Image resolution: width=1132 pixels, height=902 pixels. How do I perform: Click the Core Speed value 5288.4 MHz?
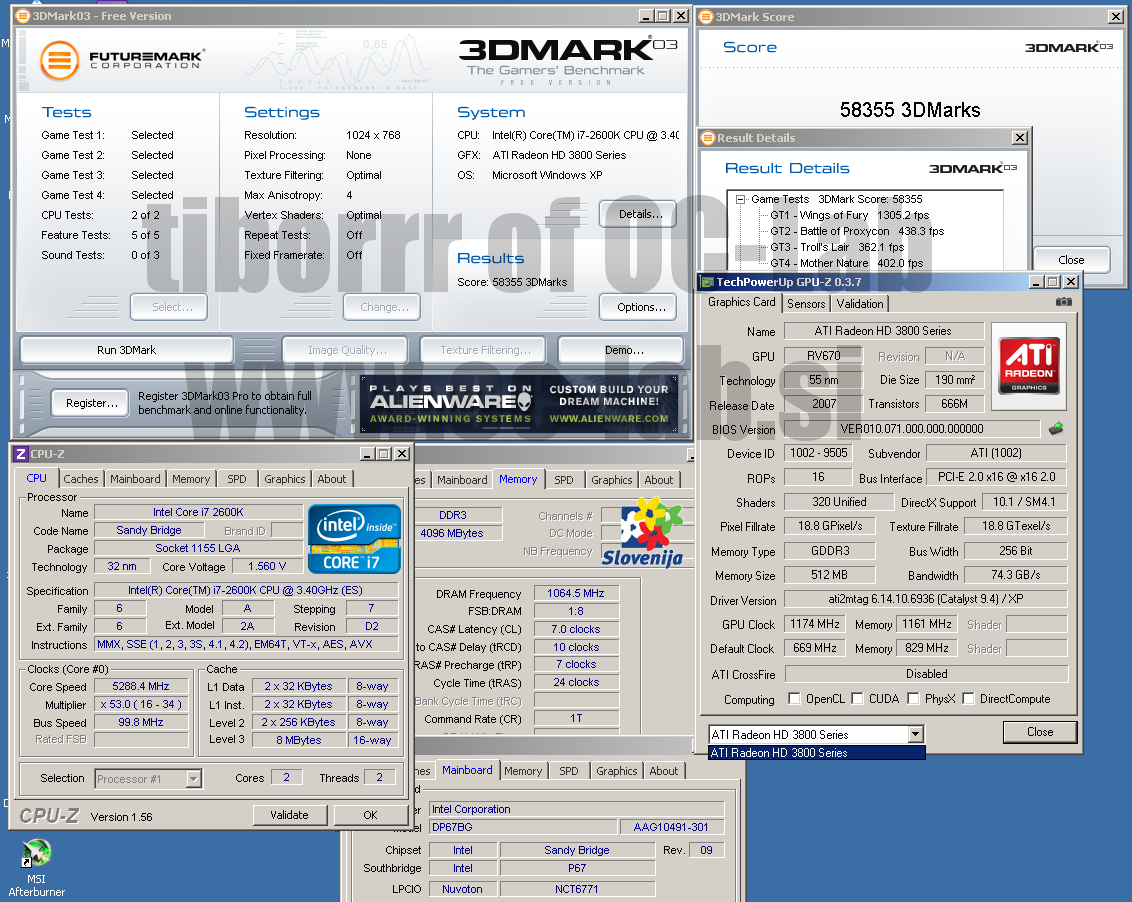tap(141, 686)
